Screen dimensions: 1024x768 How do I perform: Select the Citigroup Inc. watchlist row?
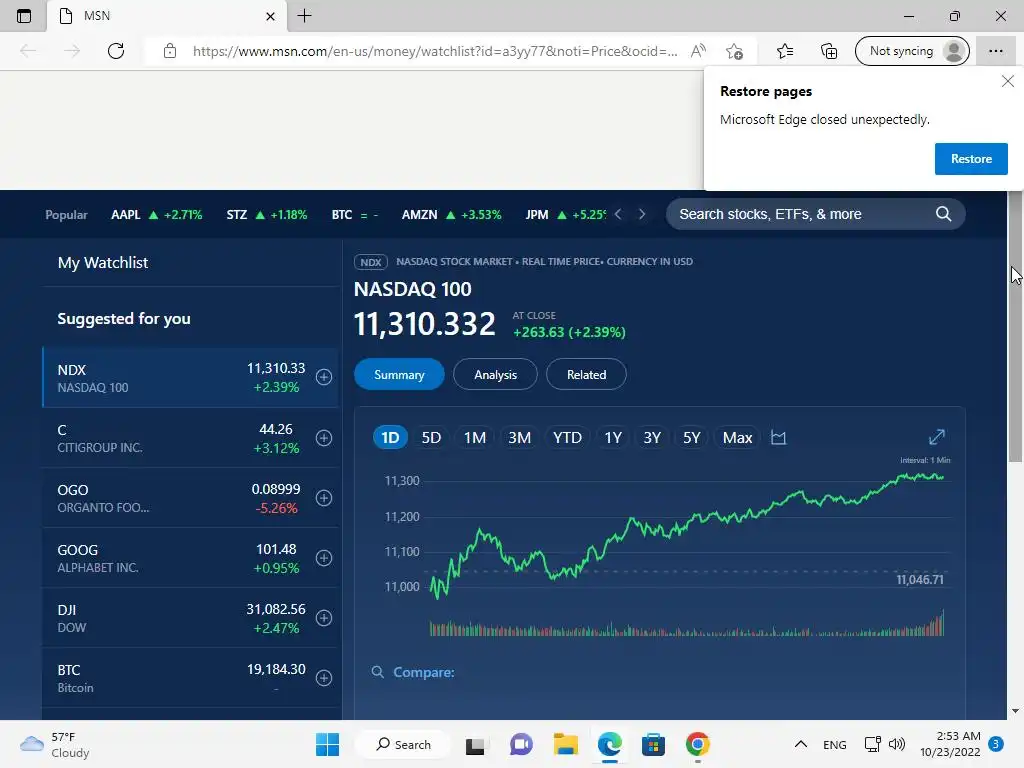pyautogui.click(x=191, y=438)
